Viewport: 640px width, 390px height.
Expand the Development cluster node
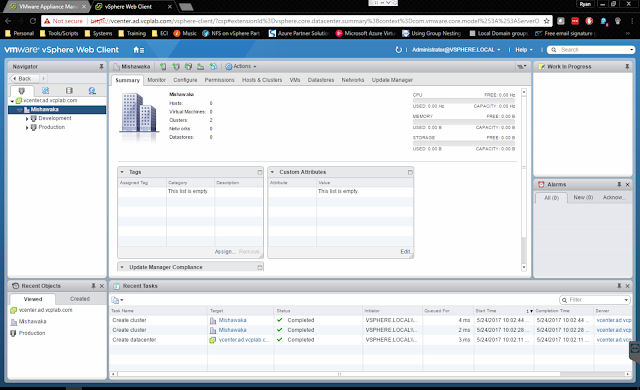27,119
